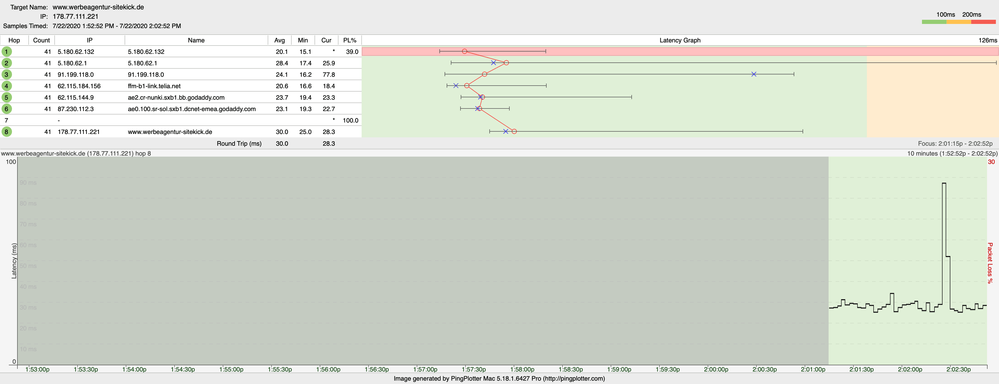Sort by the Hop column header
The height and width of the screenshot is (384, 999).
14,39
